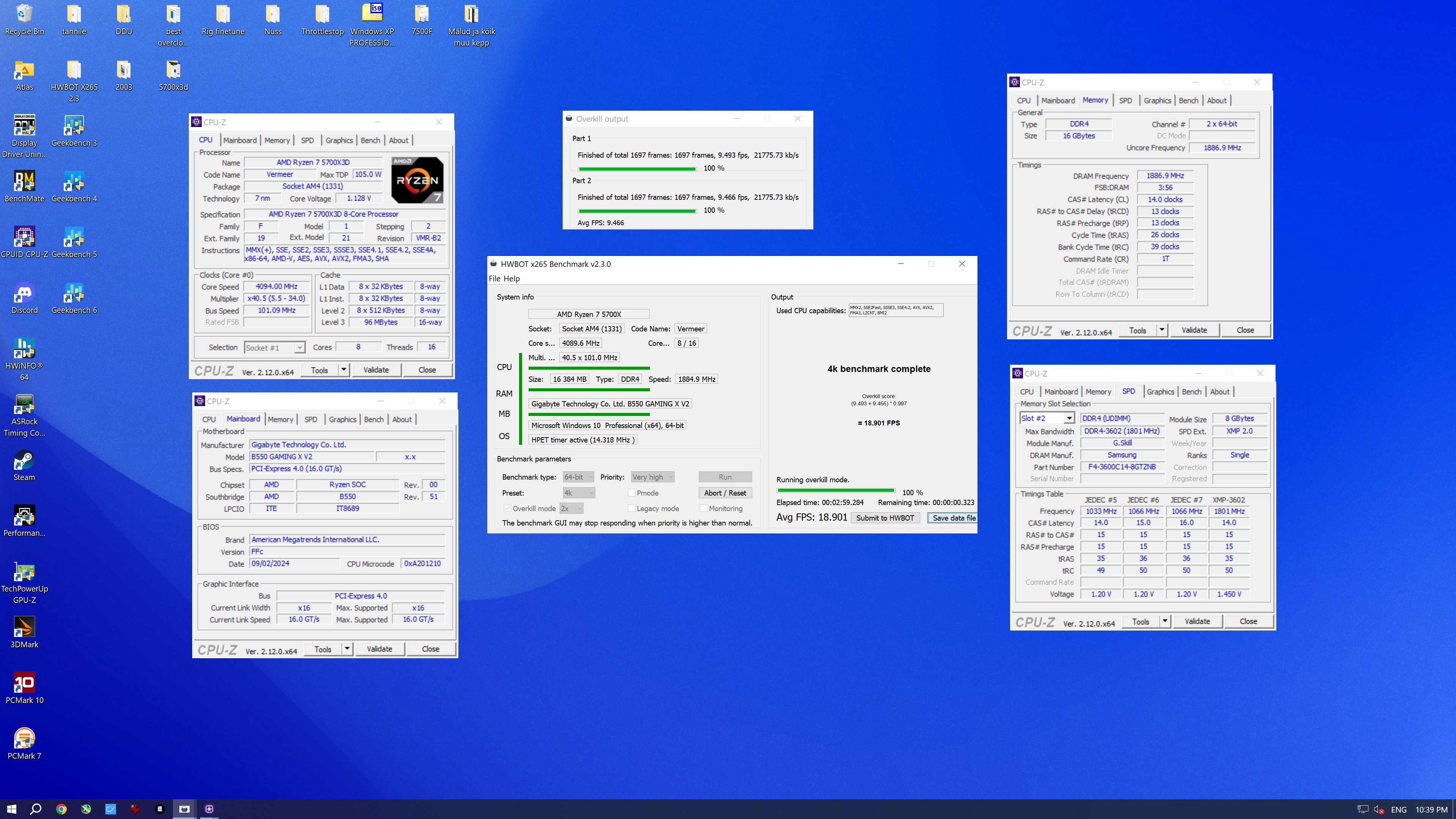Image resolution: width=1456 pixels, height=819 pixels.
Task: Open the Discord desktop icon
Action: (x=24, y=298)
